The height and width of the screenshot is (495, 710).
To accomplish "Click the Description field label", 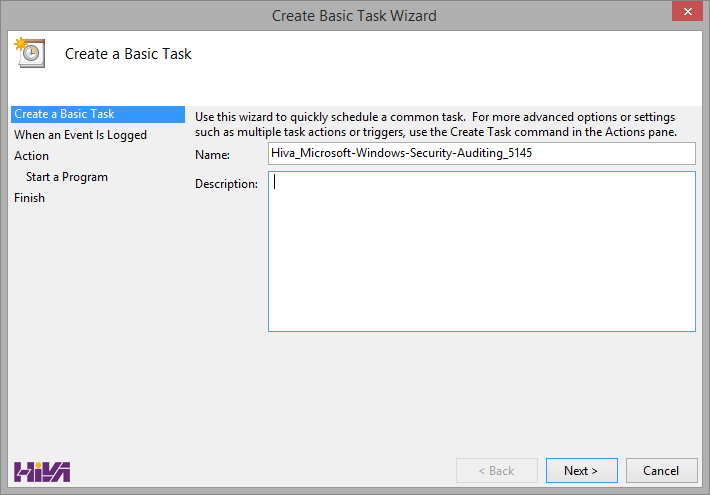I will (x=226, y=184).
